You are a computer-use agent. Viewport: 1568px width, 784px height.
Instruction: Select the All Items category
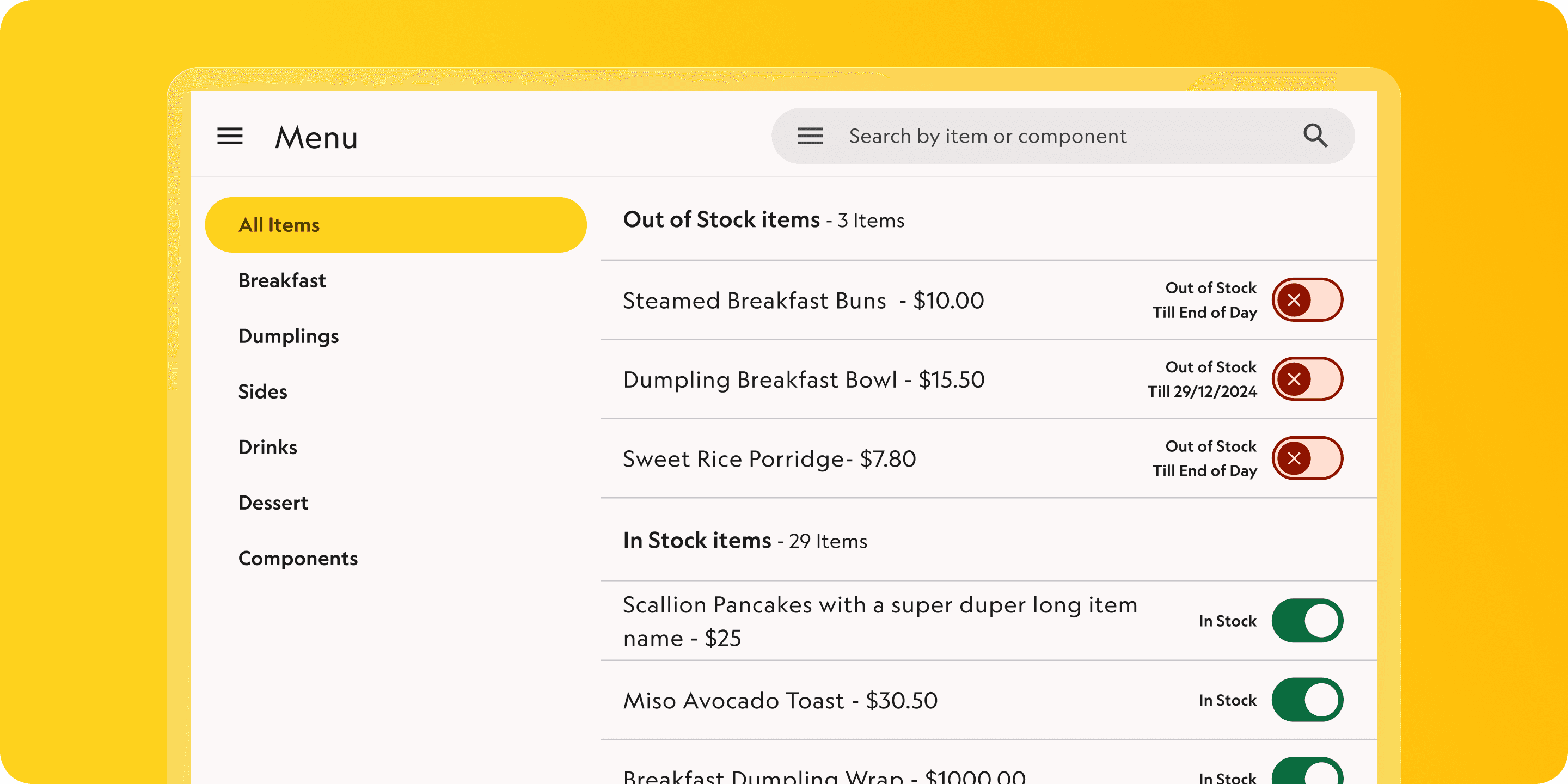pos(396,225)
